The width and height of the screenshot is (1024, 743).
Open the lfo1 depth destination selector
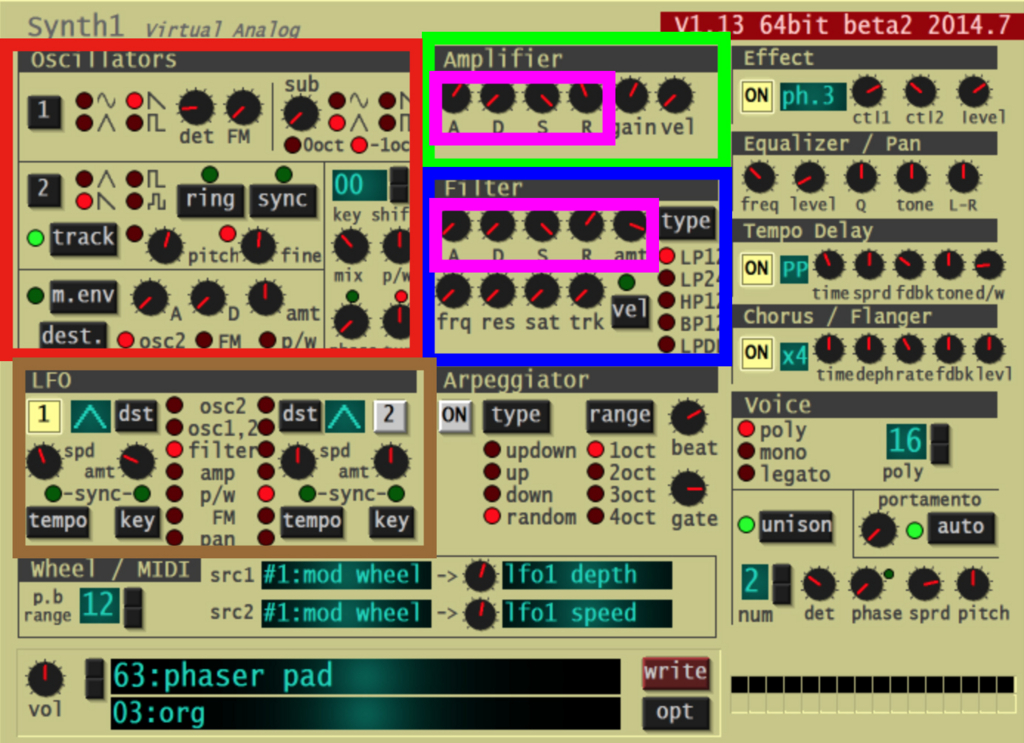[x=586, y=575]
